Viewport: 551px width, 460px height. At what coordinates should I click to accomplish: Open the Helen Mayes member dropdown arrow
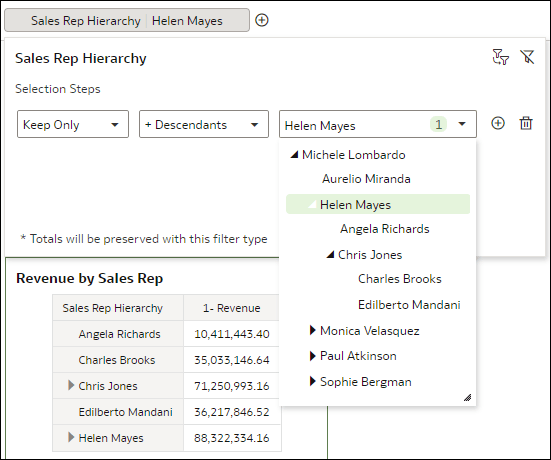click(462, 124)
